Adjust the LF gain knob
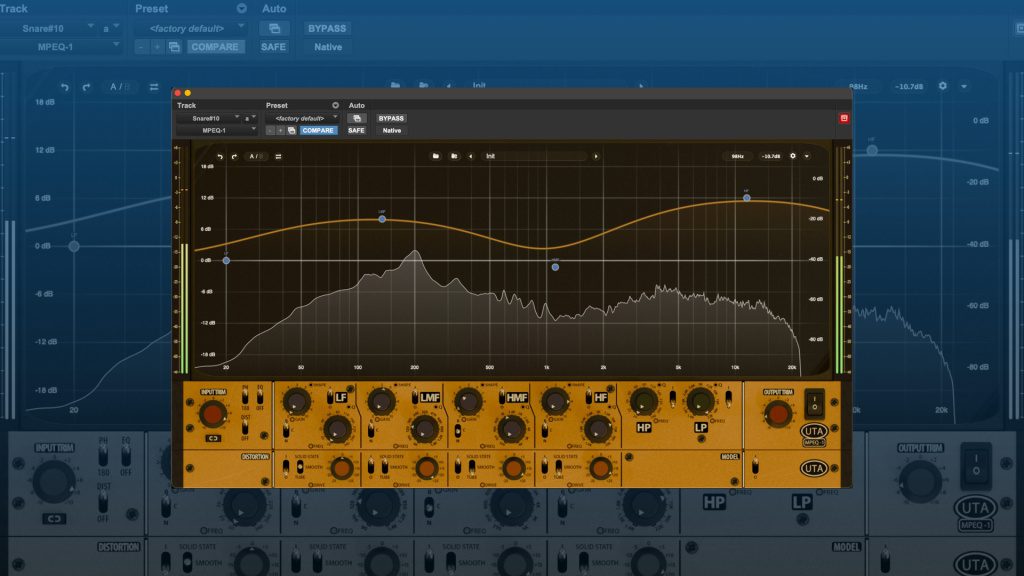This screenshot has width=1024, height=576. pyautogui.click(x=296, y=401)
